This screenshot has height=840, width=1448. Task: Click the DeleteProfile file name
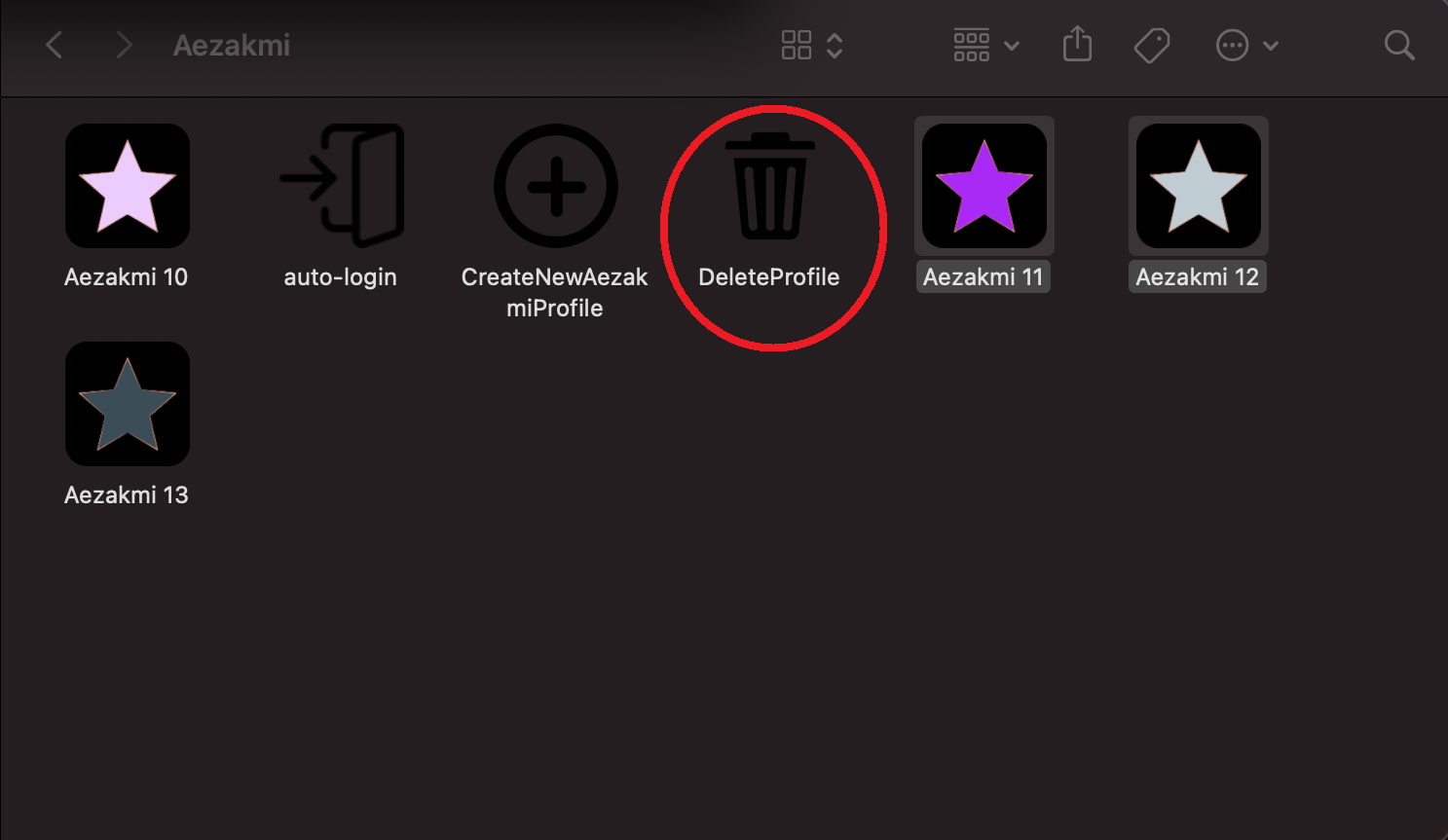click(x=769, y=277)
